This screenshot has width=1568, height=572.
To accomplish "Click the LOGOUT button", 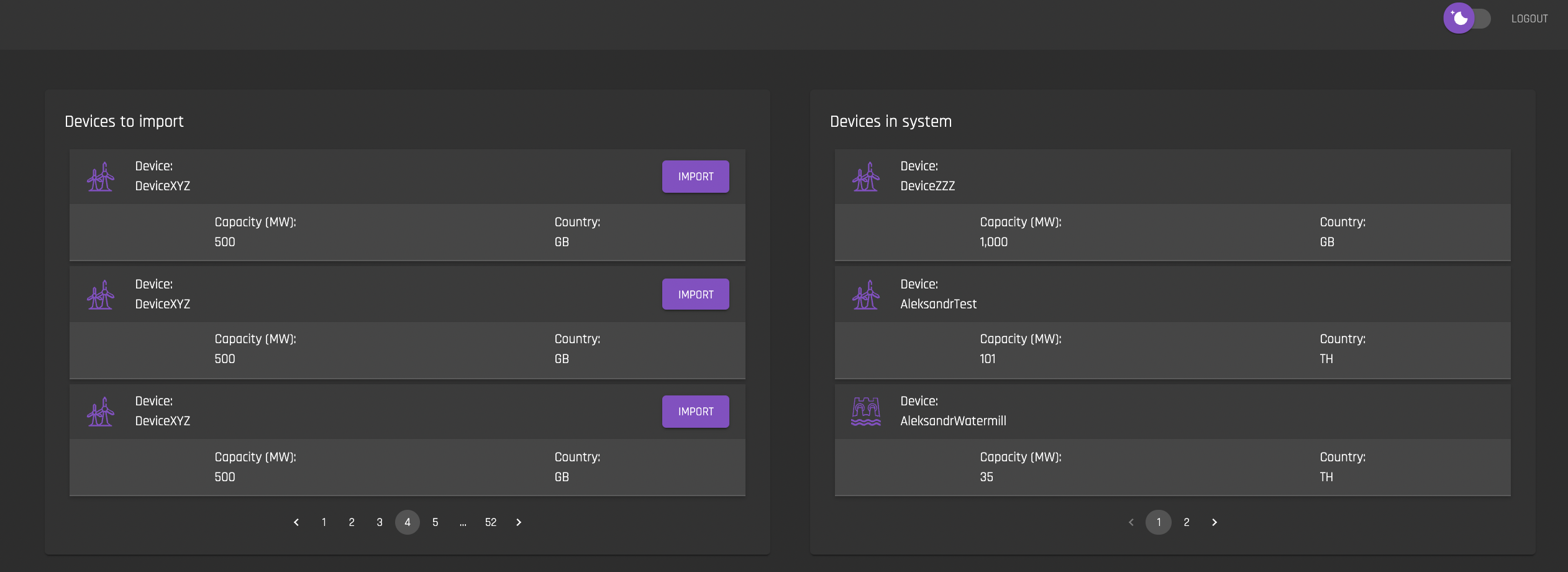I will (x=1529, y=19).
